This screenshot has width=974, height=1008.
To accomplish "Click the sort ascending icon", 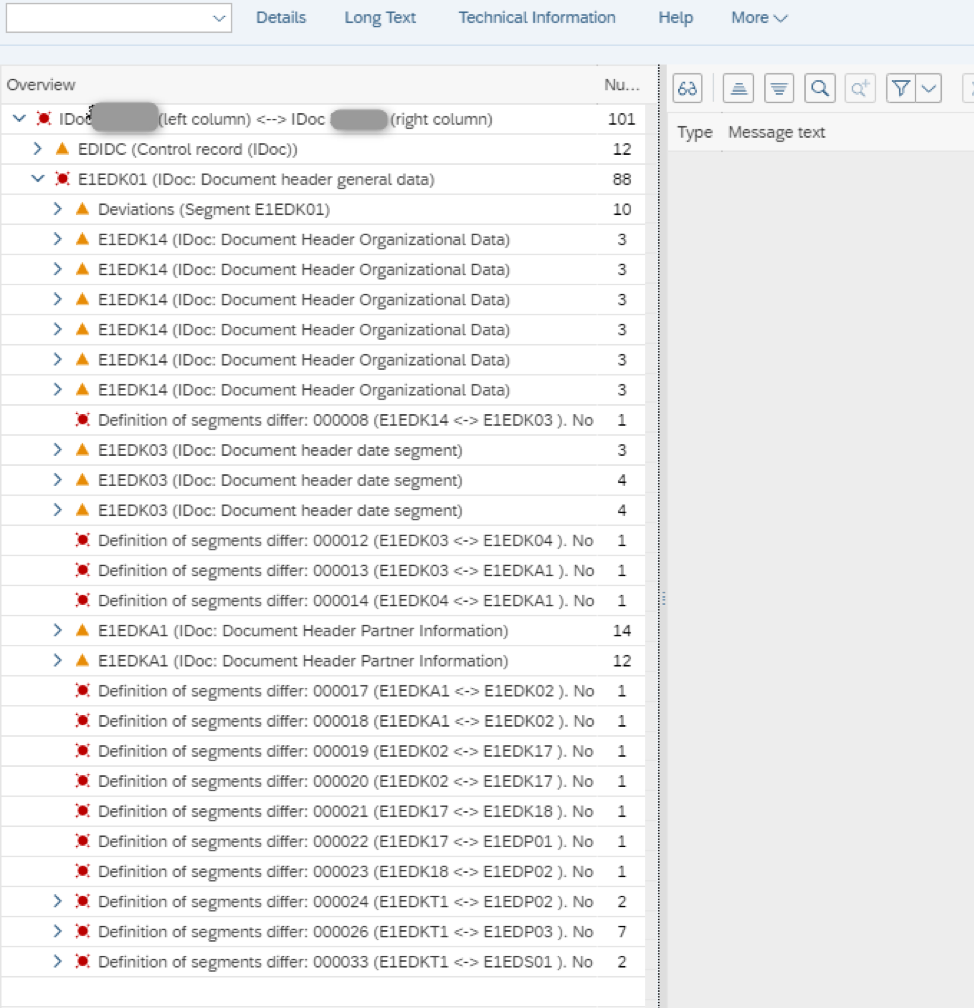I will pyautogui.click(x=738, y=89).
